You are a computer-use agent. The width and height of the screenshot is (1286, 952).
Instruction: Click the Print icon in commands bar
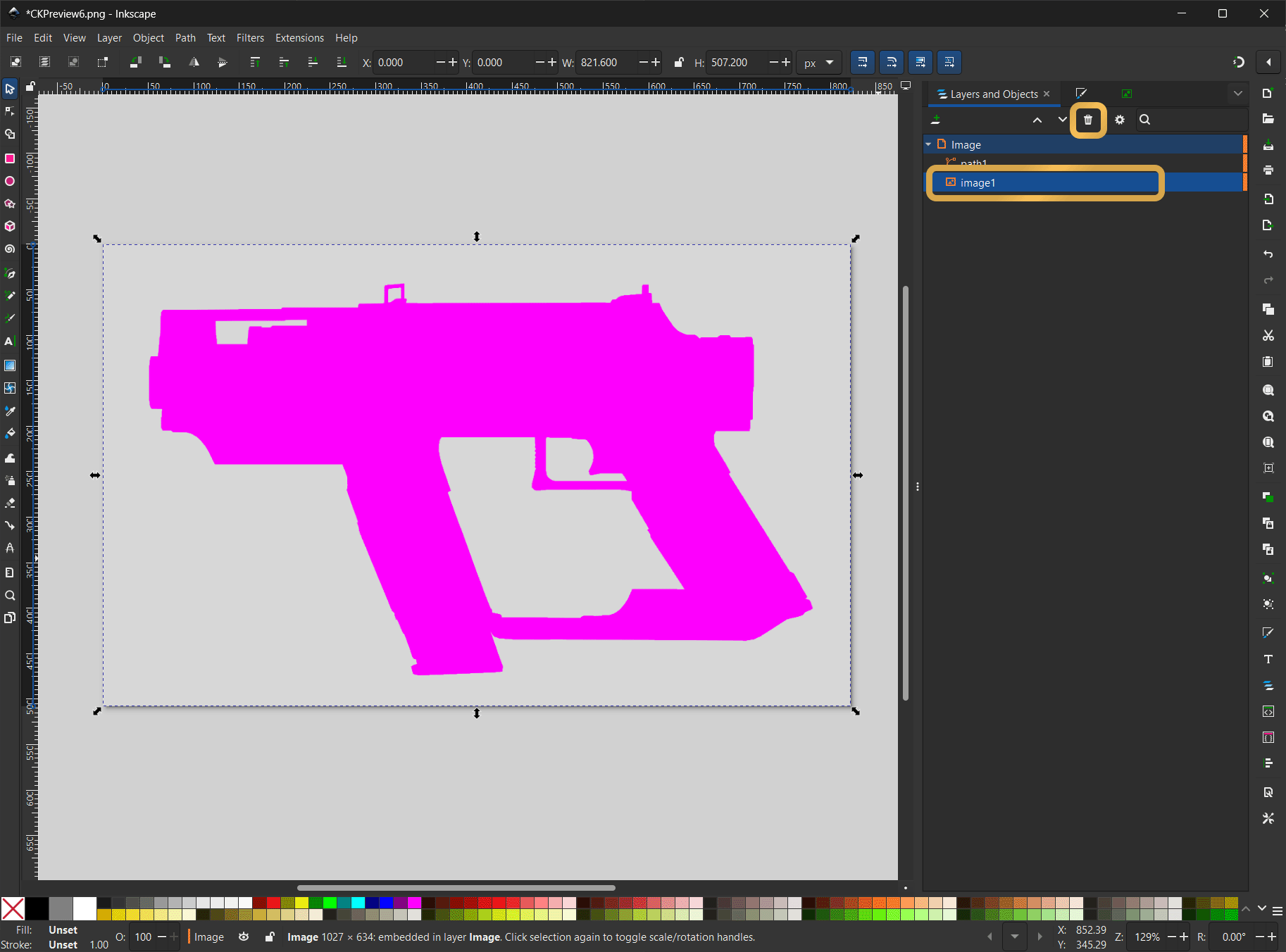tap(1268, 170)
